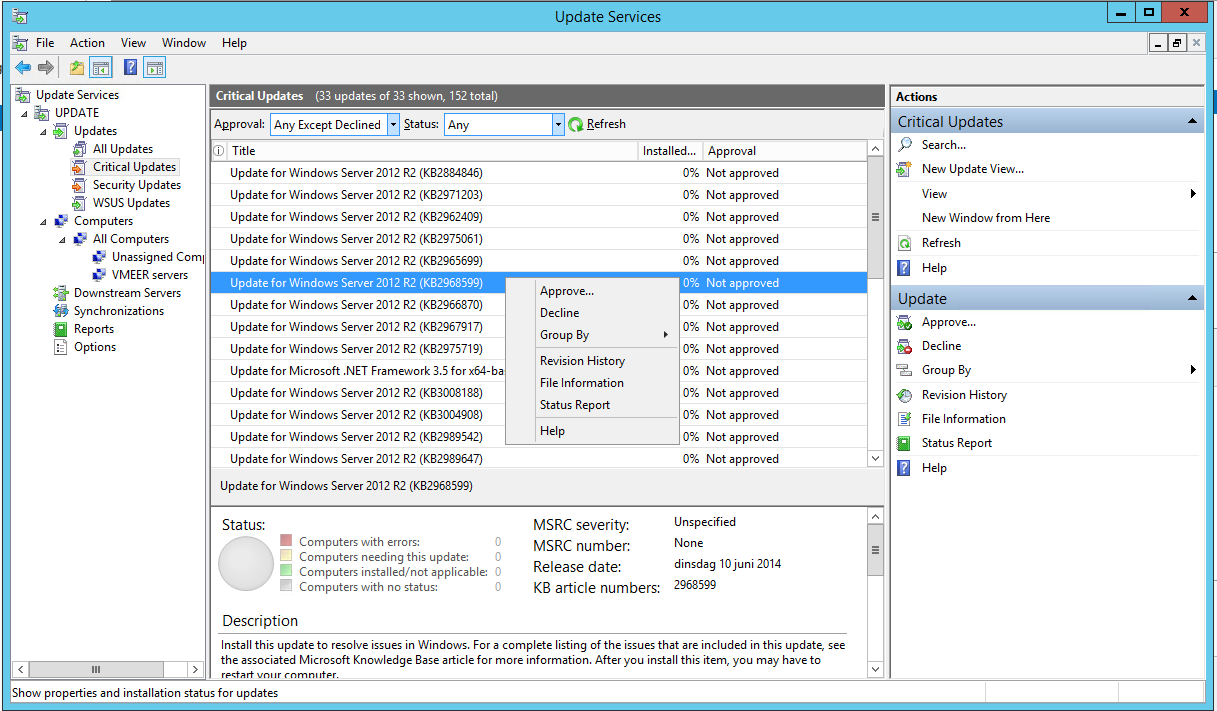This screenshot has width=1217, height=711.
Task: Click the Forward arrow toolbar icon
Action: [46, 68]
